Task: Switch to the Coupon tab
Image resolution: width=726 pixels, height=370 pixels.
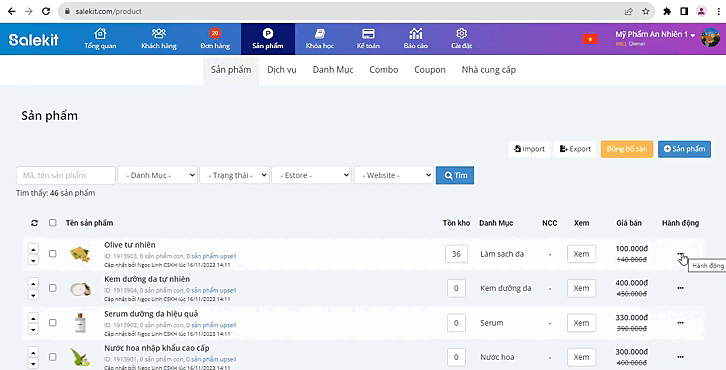Action: pos(430,70)
